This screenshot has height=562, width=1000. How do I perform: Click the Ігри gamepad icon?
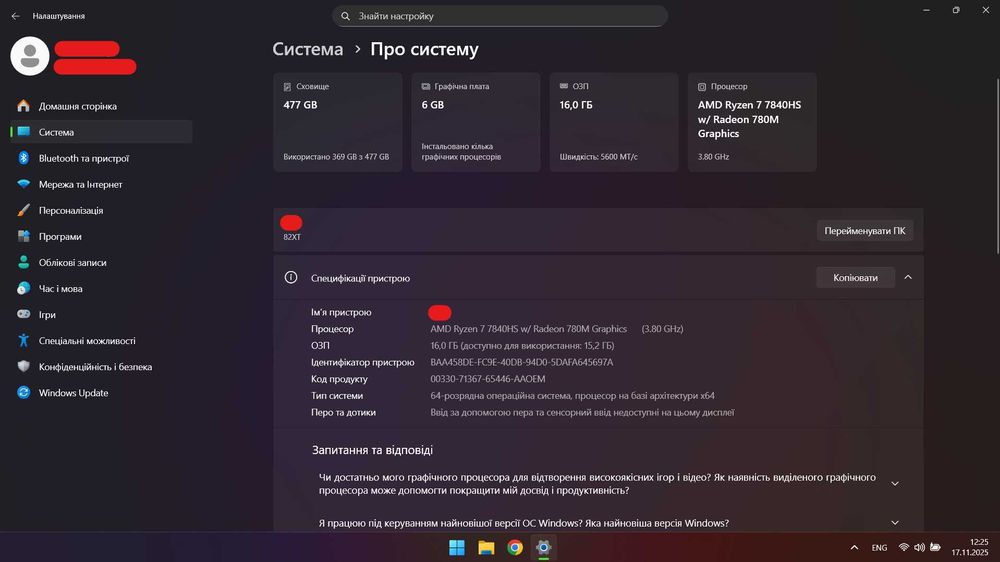coord(24,314)
